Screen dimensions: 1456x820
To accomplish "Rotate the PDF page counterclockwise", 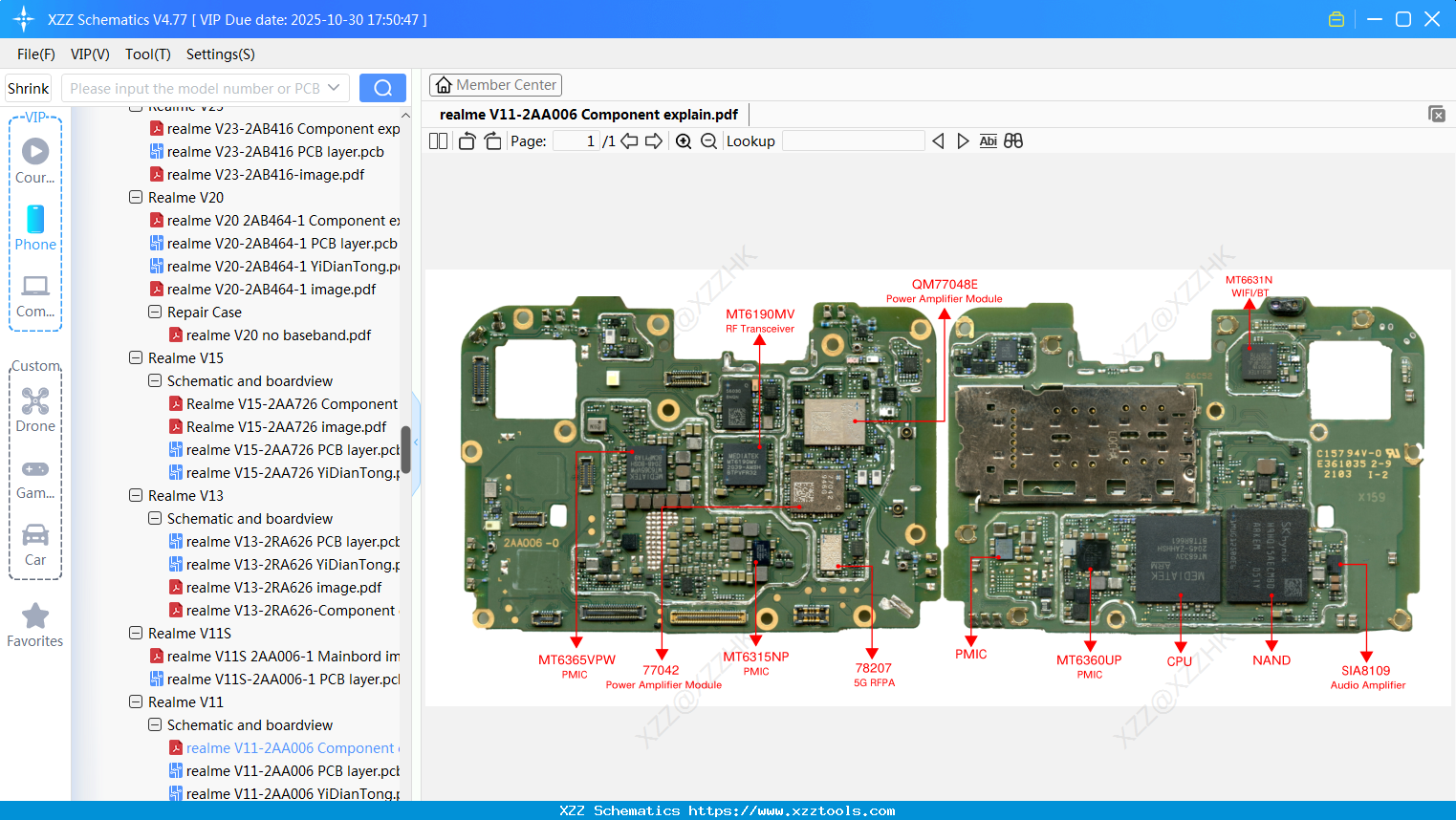I will tap(466, 140).
